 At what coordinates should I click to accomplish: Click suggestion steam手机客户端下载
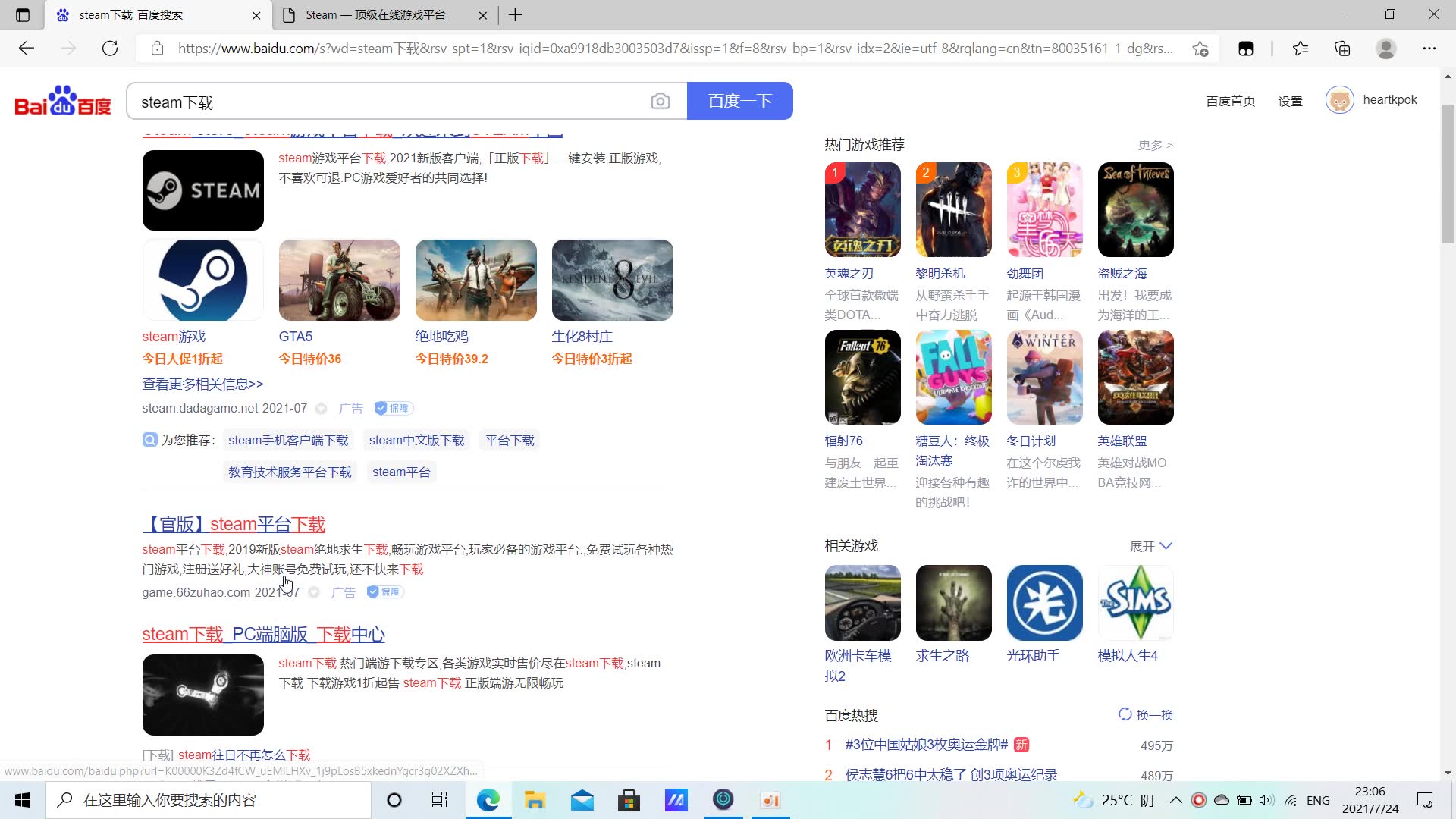[288, 441]
